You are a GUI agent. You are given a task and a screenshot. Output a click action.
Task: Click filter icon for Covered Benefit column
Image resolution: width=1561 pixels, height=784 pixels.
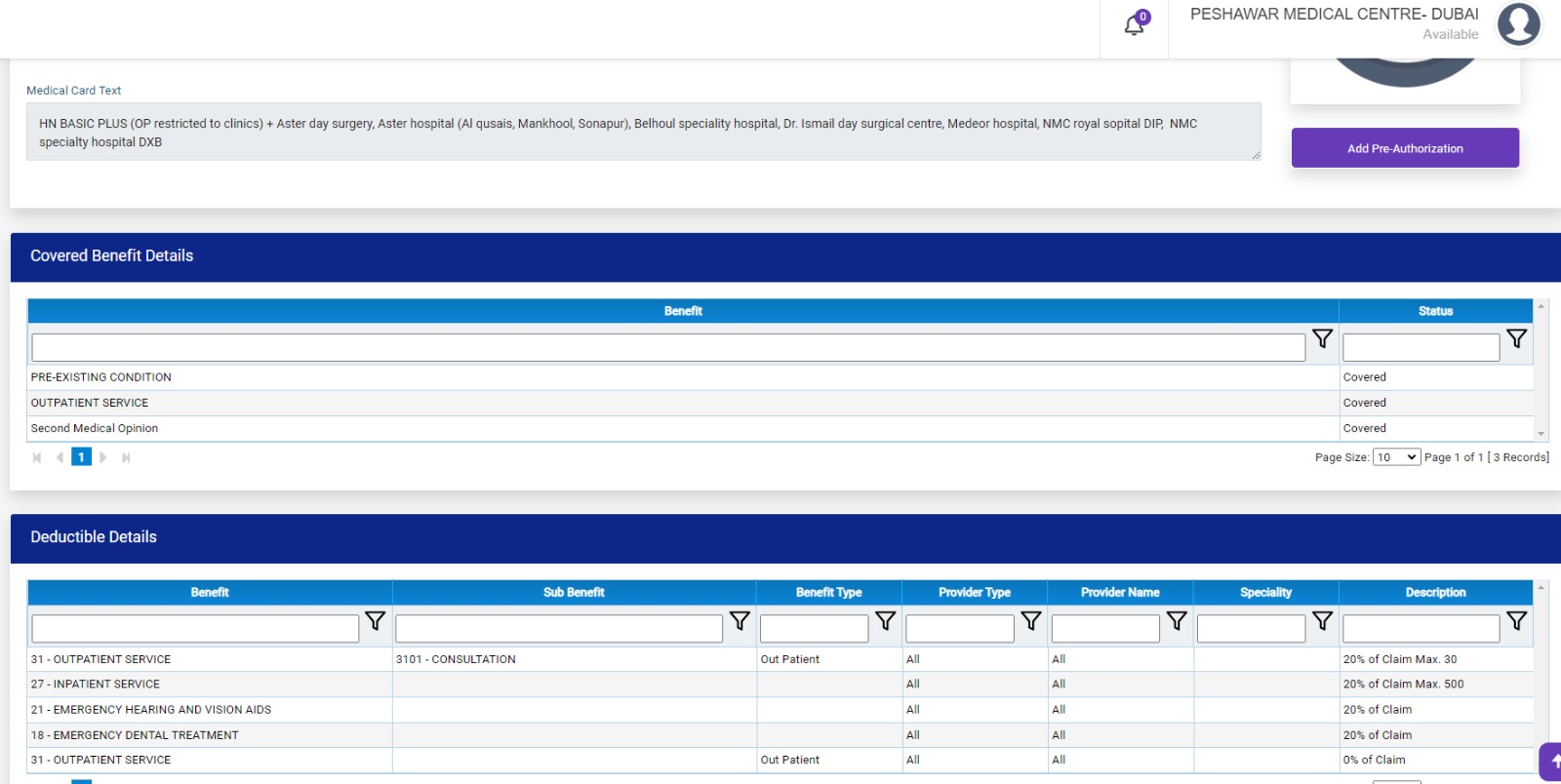[x=1322, y=338]
